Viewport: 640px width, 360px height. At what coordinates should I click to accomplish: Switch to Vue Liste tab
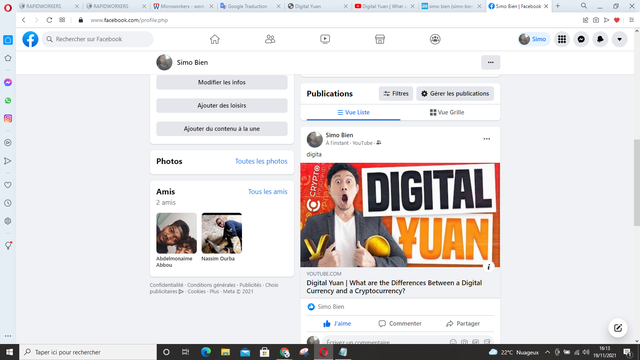pos(353,112)
